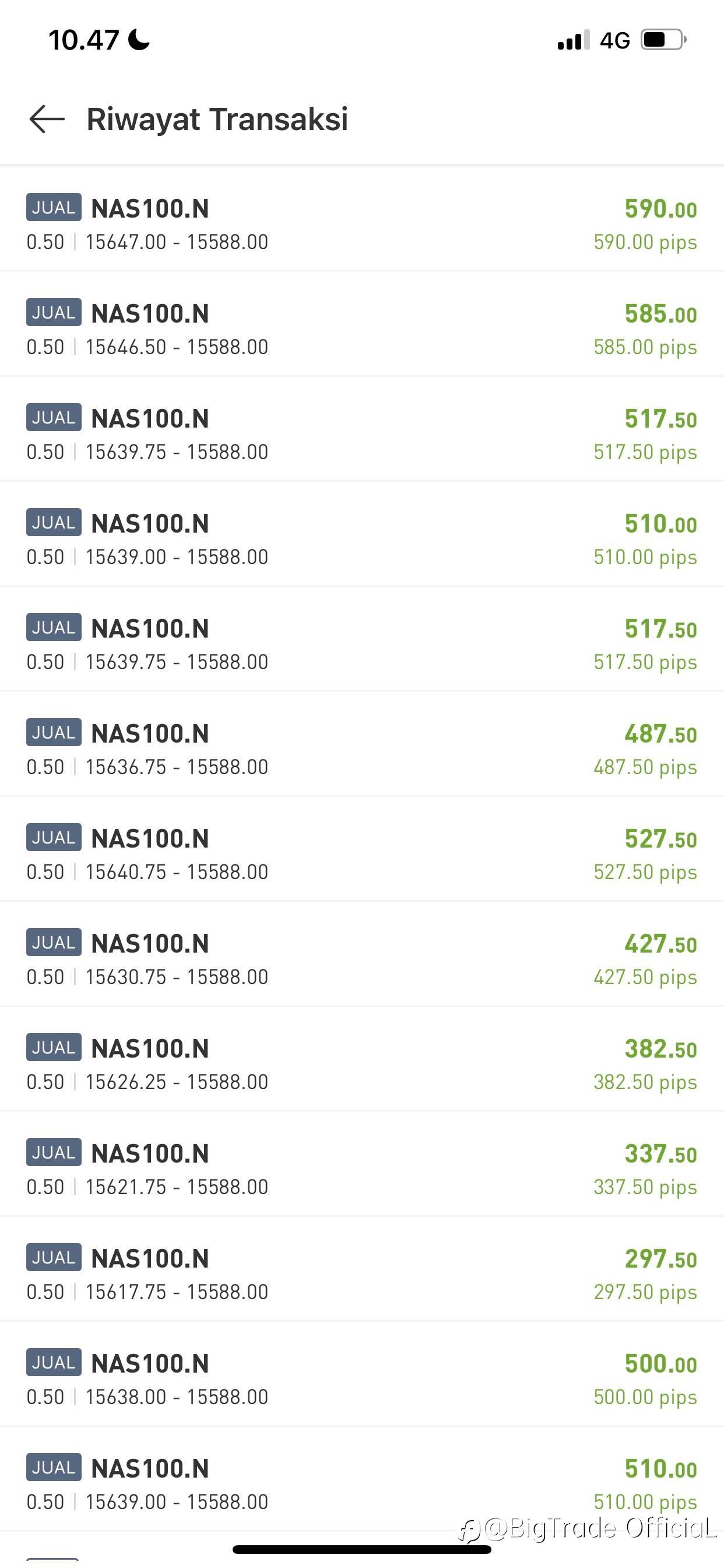
Task: Tap the home indicator bar at the bottom
Action: [x=362, y=1549]
